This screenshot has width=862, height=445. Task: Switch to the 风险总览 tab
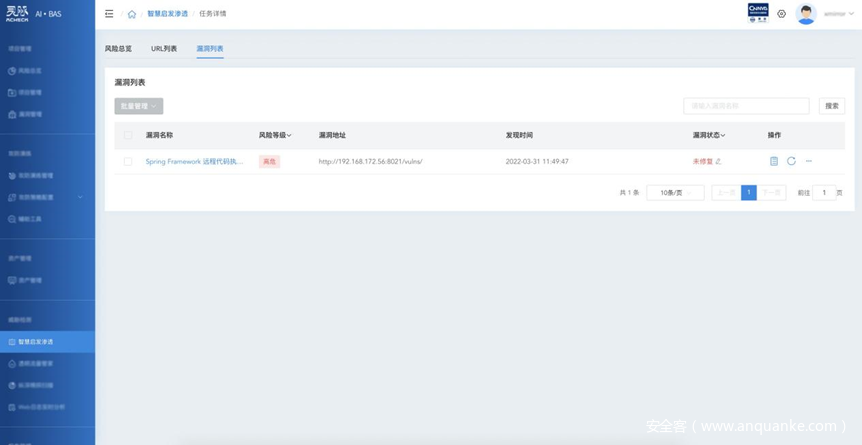[x=118, y=49]
